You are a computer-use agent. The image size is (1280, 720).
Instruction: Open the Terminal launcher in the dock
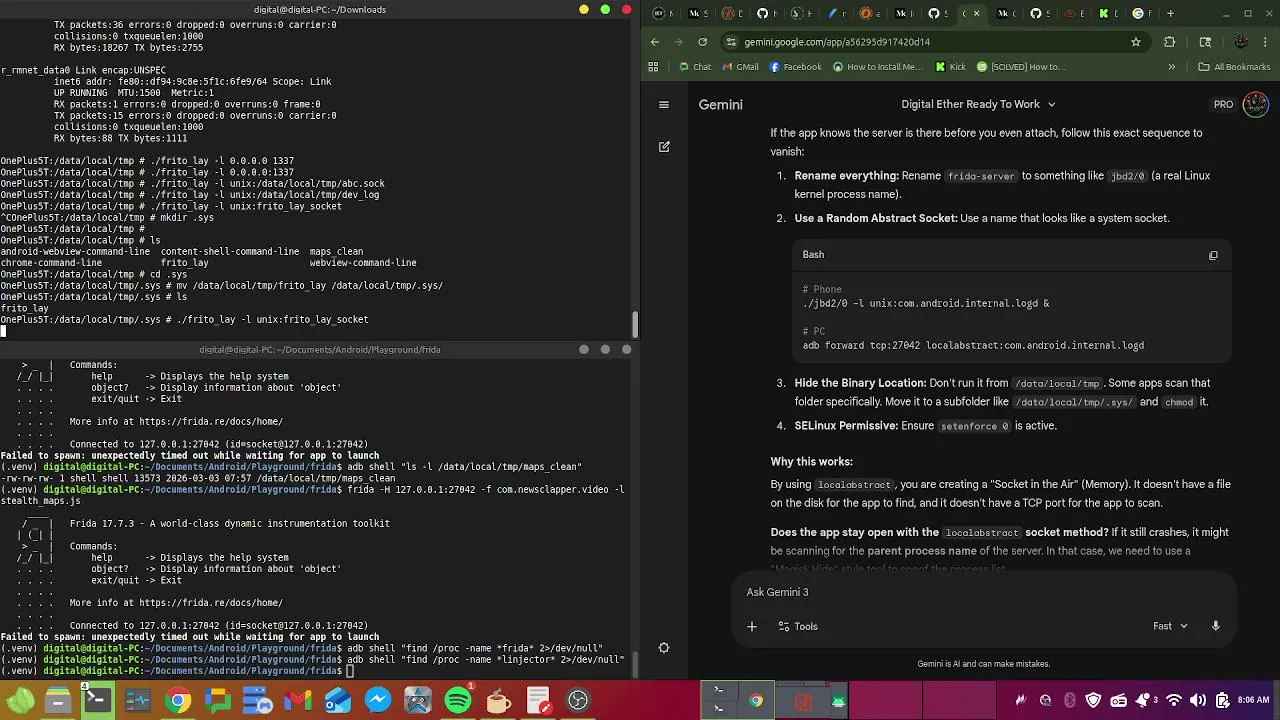pos(97,700)
